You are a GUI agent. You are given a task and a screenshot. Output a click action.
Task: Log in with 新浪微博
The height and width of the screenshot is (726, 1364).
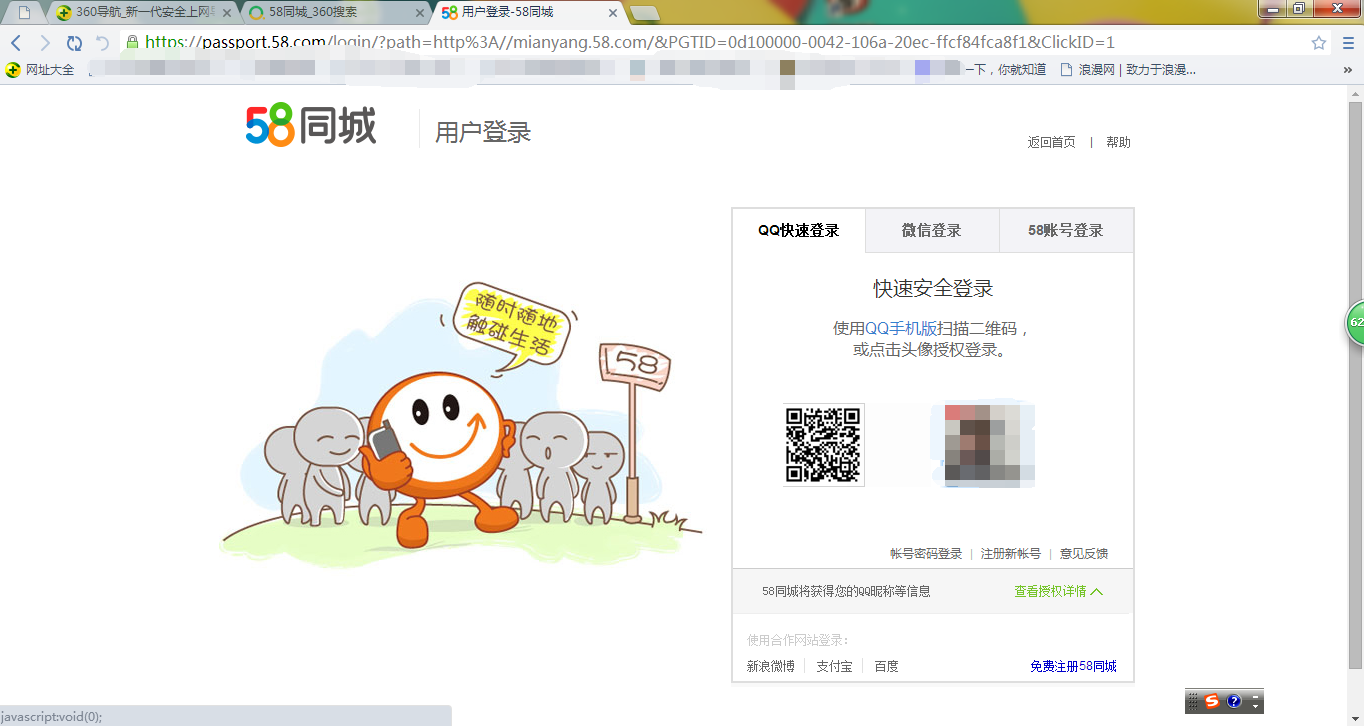point(771,666)
